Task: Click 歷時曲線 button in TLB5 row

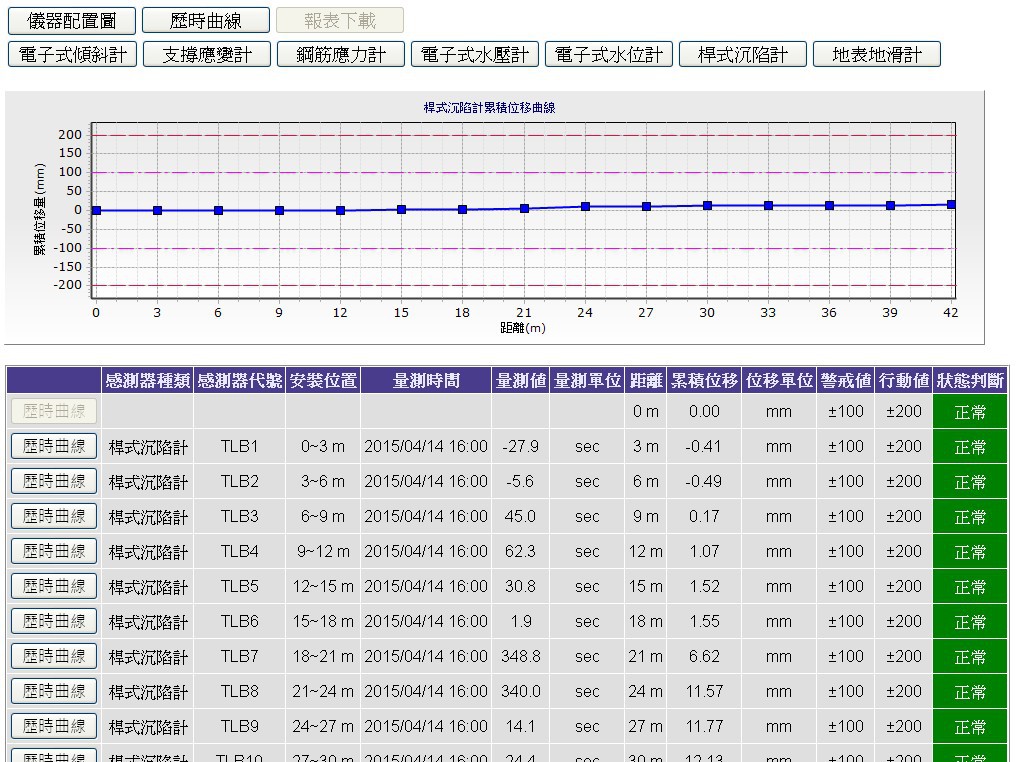Action: pos(54,586)
